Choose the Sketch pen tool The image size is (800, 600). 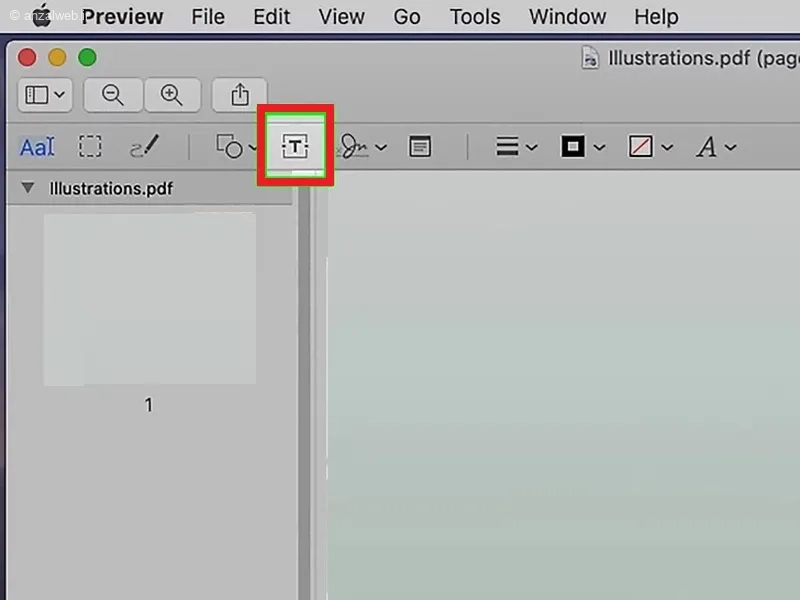pos(144,146)
